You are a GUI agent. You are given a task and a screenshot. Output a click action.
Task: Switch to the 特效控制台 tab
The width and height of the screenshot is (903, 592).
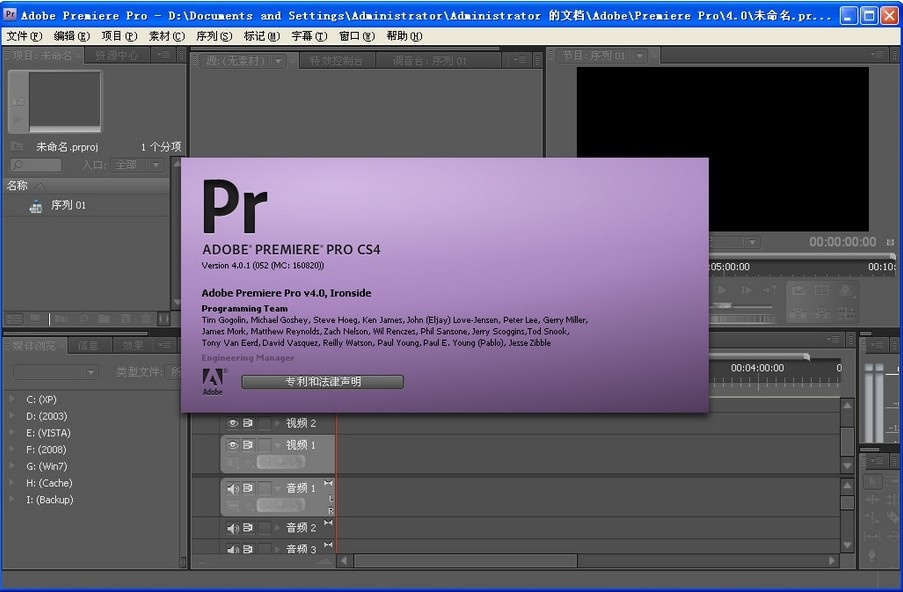pyautogui.click(x=336, y=60)
